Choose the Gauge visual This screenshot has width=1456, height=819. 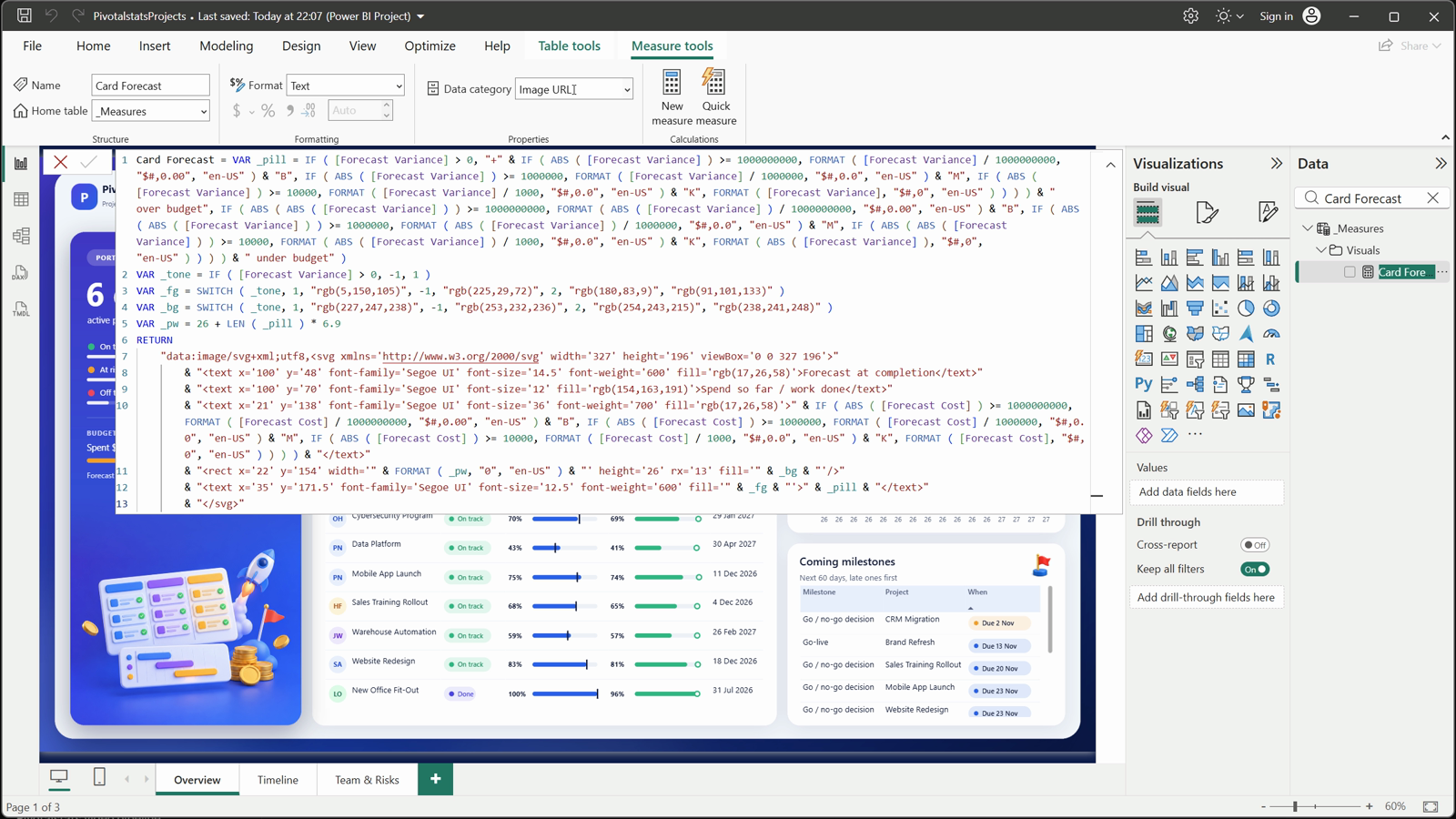coord(1271,334)
